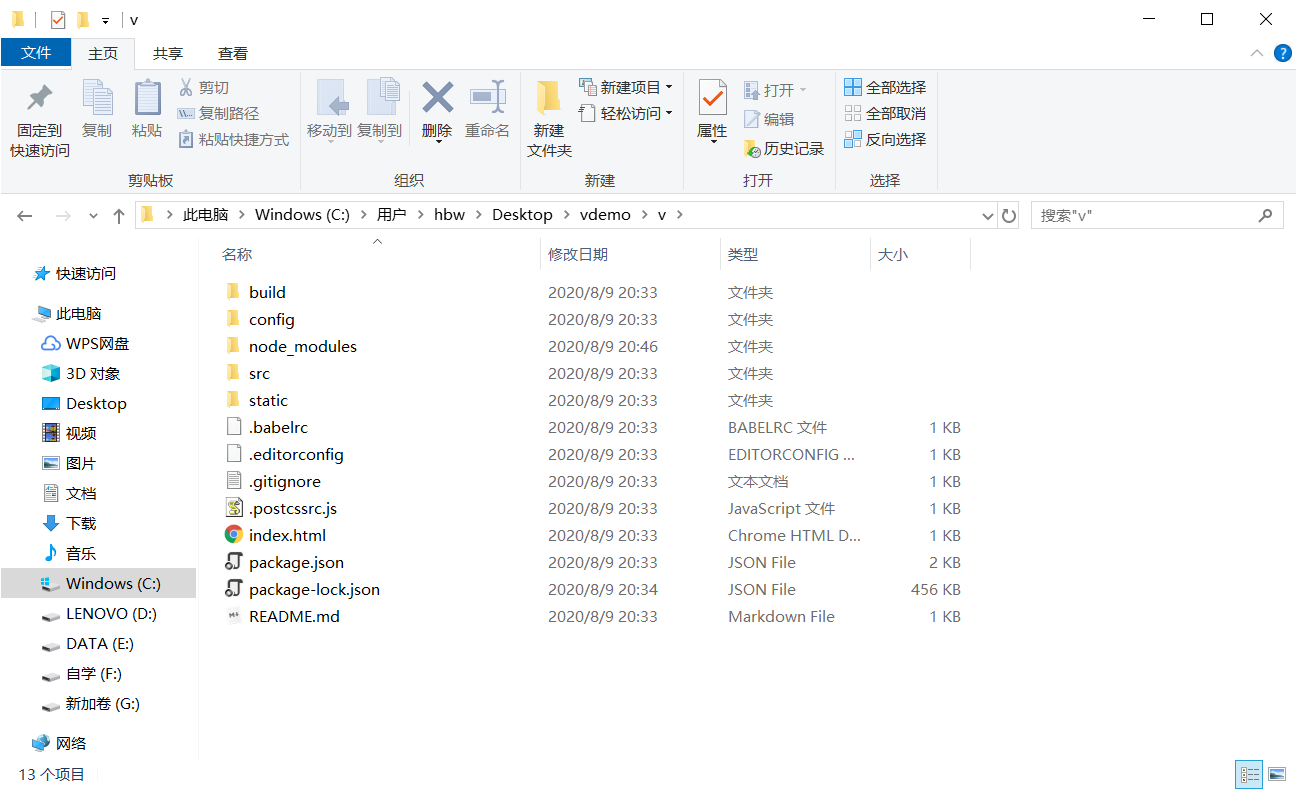Click the search box 搜索"v"
Image resolution: width=1297 pixels, height=790 pixels.
1156,215
